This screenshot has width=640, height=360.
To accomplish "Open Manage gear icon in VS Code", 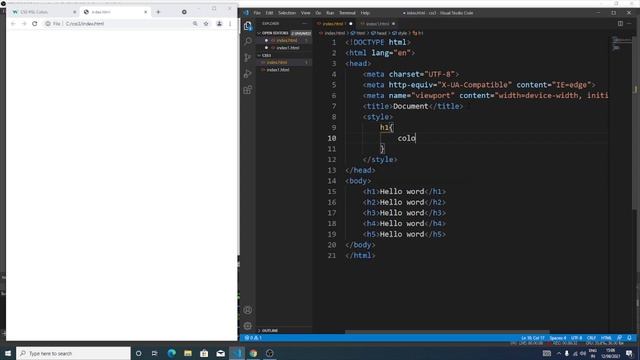I will [248, 326].
